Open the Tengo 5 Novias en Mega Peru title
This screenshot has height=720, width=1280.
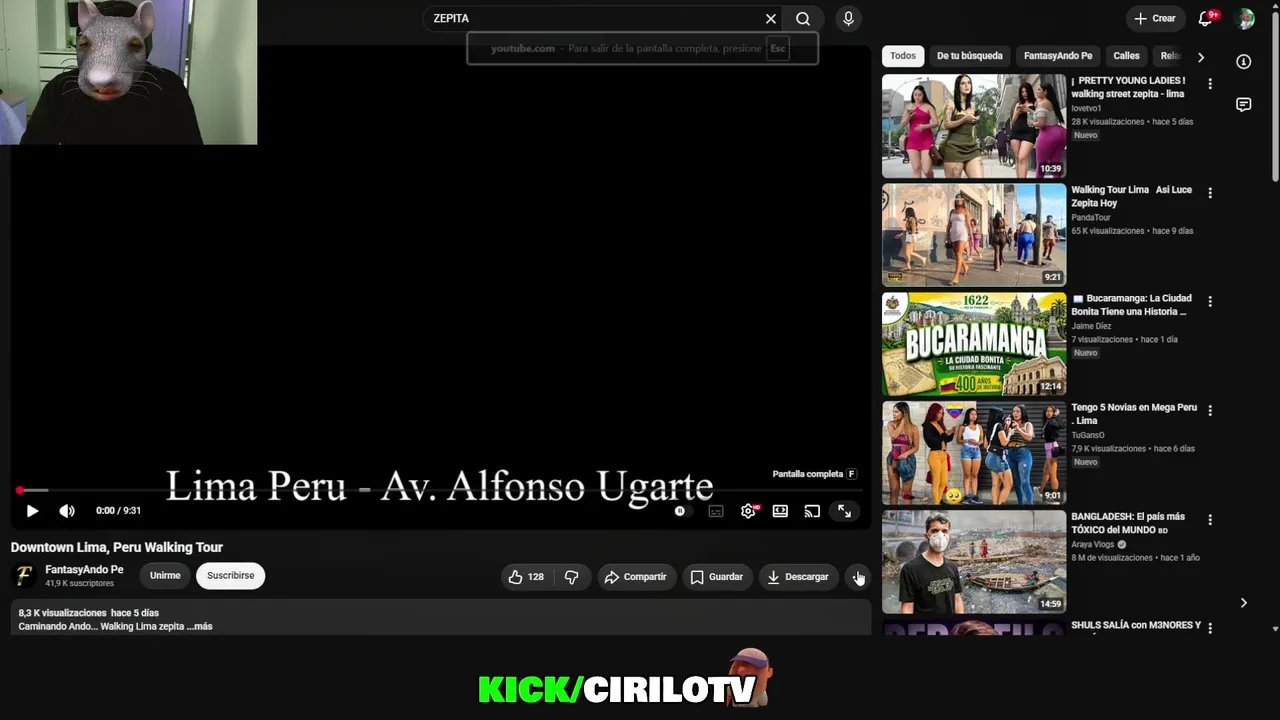pyautogui.click(x=1134, y=414)
